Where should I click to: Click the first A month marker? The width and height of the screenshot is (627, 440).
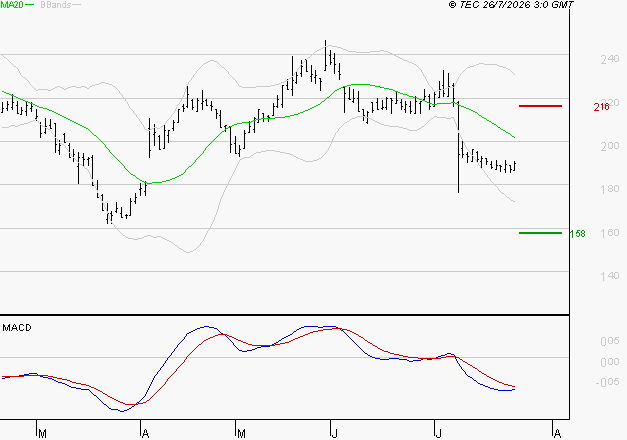point(146,433)
